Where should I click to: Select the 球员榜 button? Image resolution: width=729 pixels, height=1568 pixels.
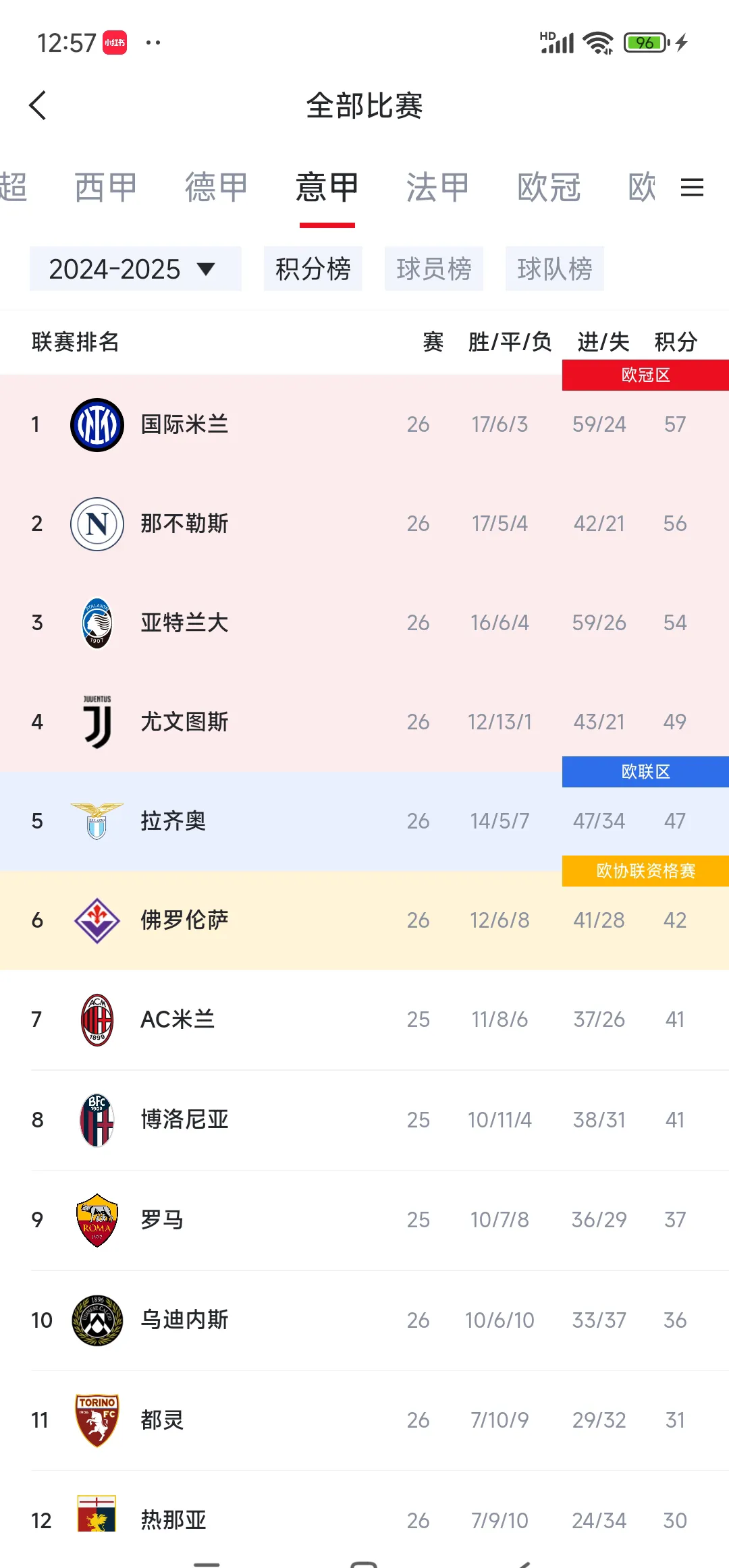pos(434,268)
